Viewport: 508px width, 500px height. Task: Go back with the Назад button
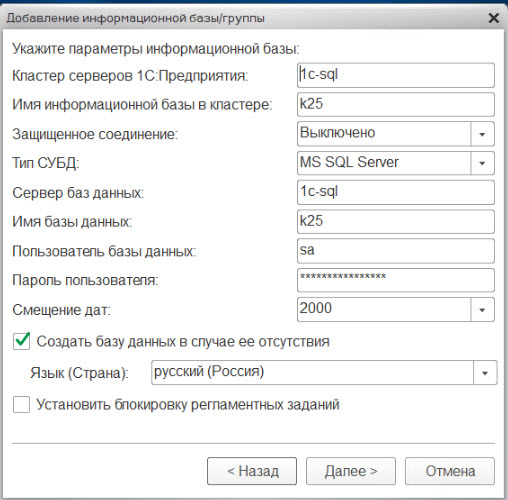pyautogui.click(x=252, y=471)
